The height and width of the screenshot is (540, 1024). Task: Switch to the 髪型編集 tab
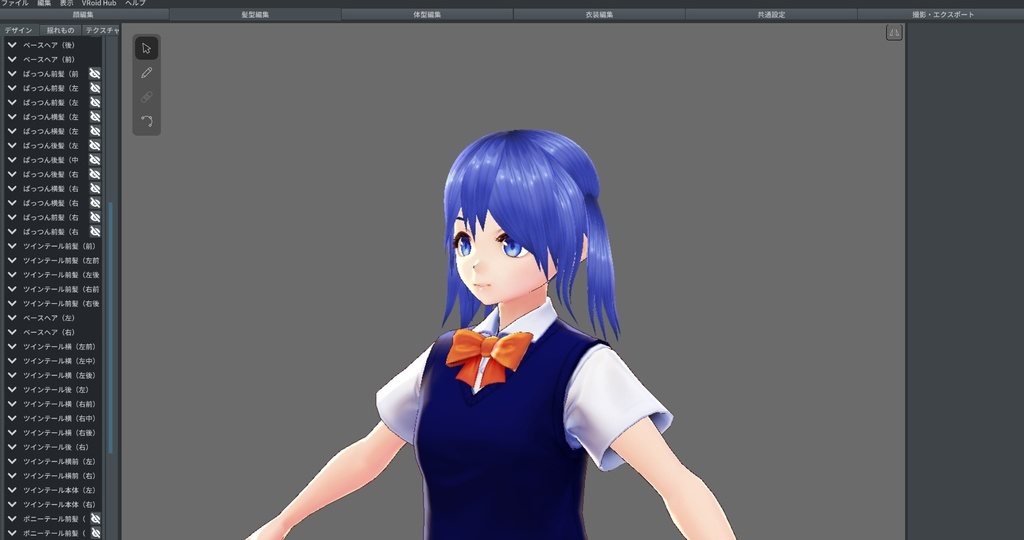coord(255,14)
